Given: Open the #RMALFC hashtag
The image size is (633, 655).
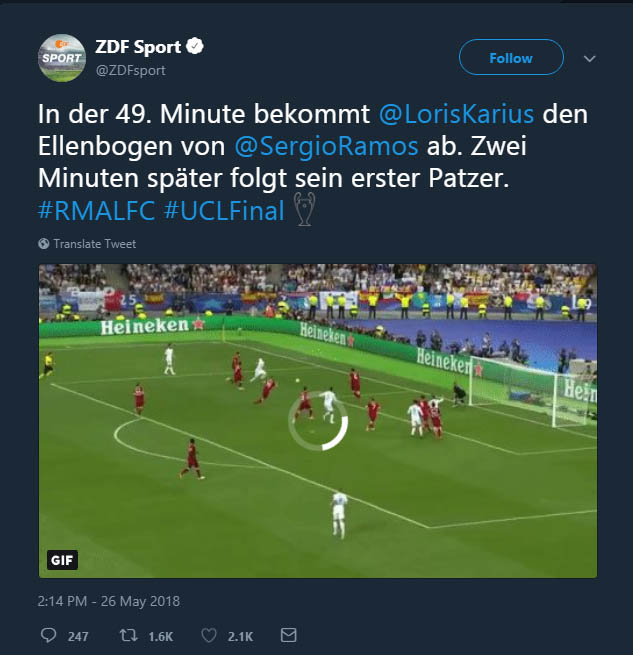Looking at the screenshot, I should [x=97, y=211].
